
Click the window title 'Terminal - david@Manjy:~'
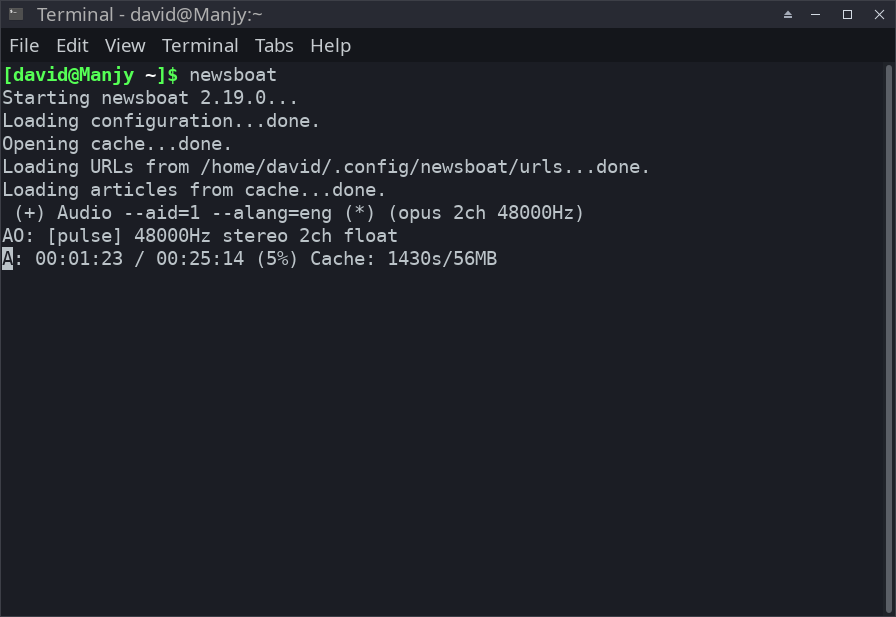click(150, 15)
